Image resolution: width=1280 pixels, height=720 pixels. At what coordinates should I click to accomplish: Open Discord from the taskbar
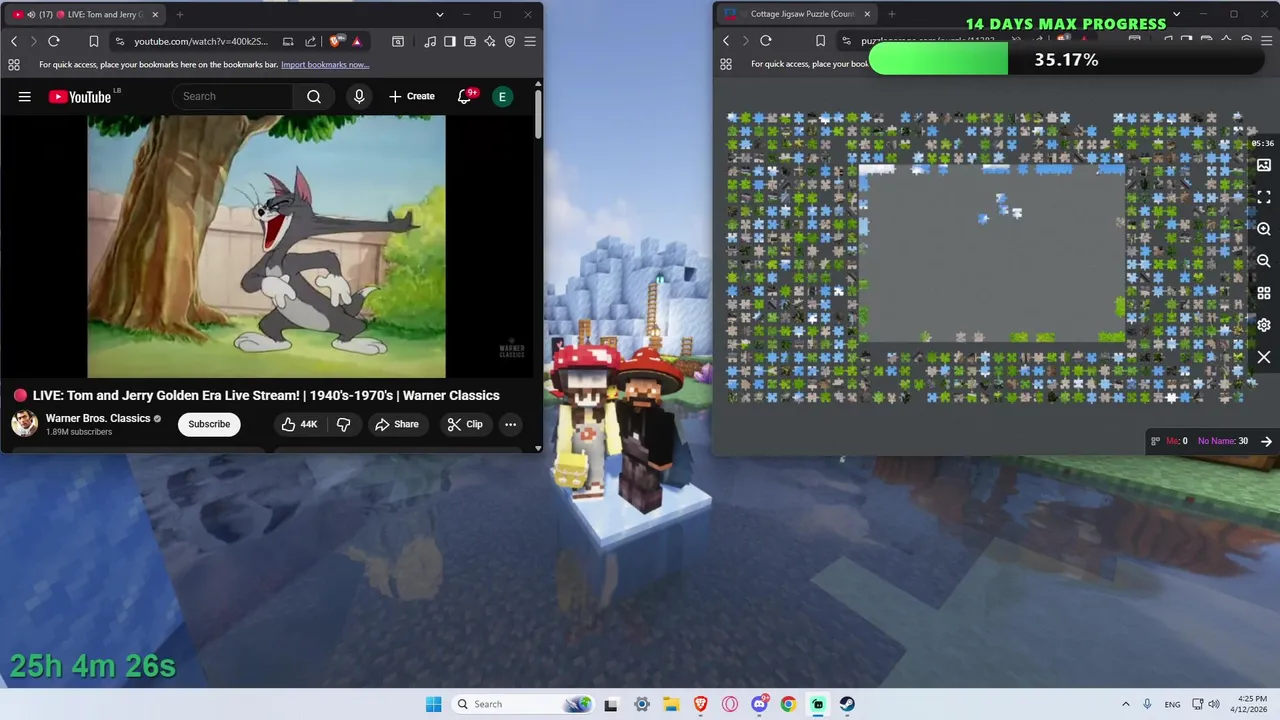[759, 704]
